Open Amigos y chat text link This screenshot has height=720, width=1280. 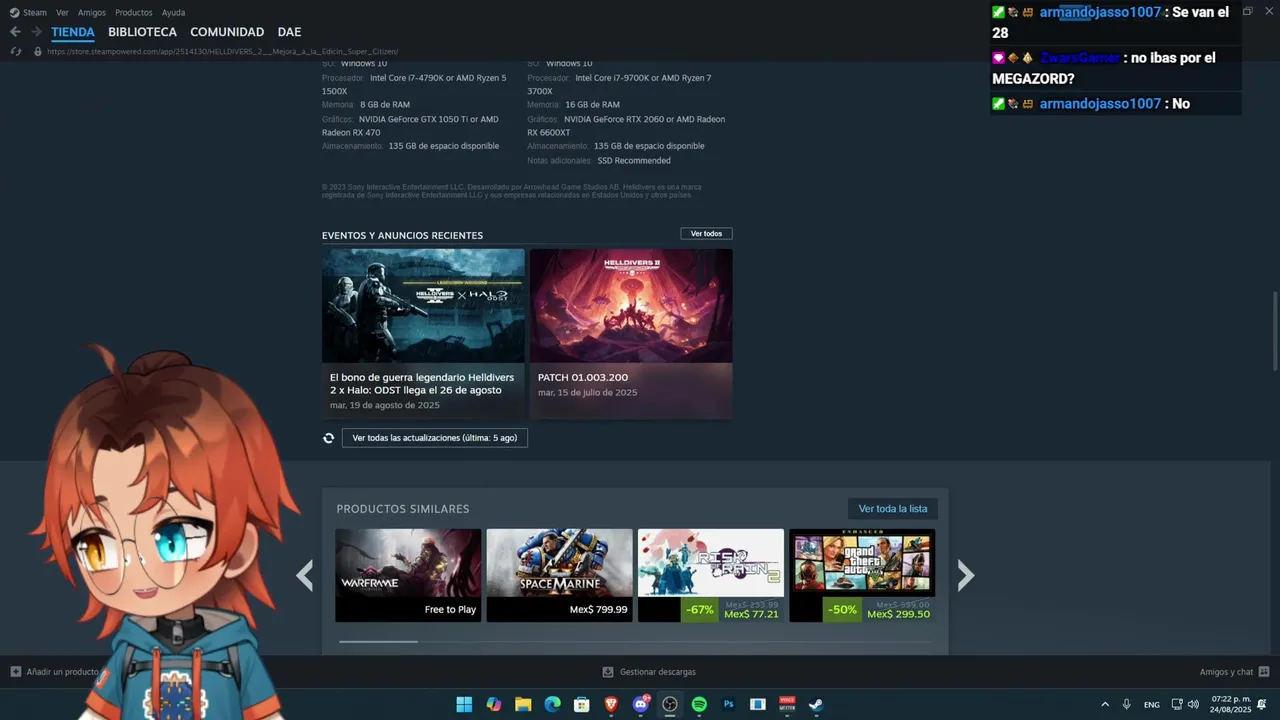[1226, 672]
